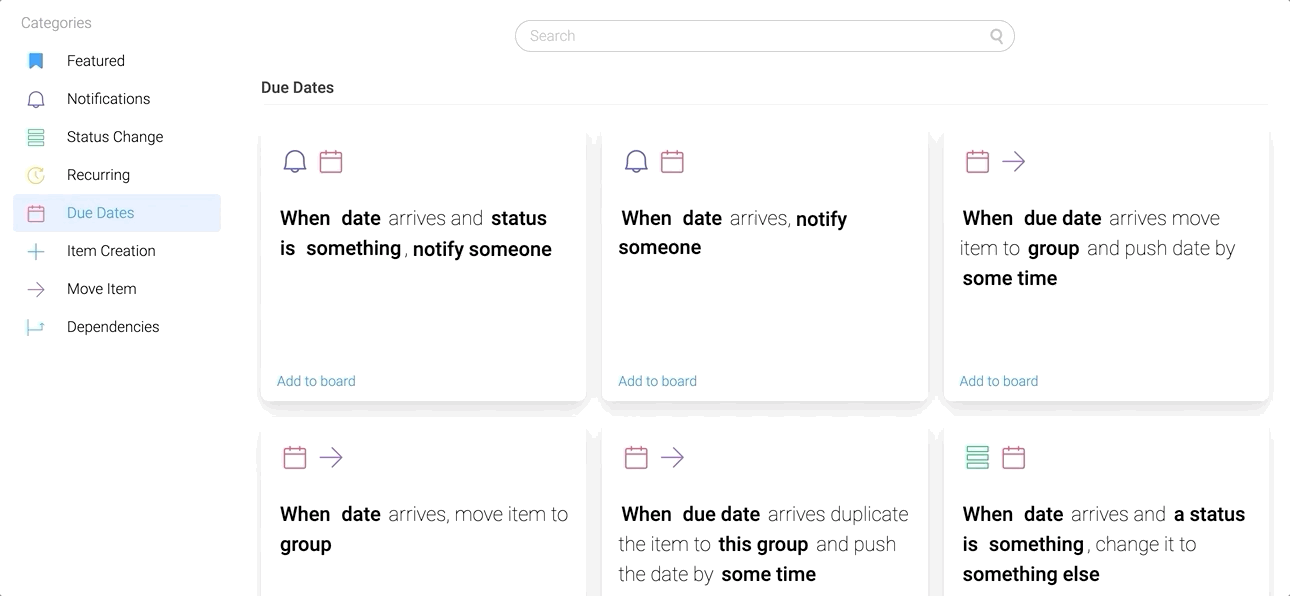This screenshot has height=596, width=1290.
Task: Click the Item Creation plus icon
Action: pos(36,251)
